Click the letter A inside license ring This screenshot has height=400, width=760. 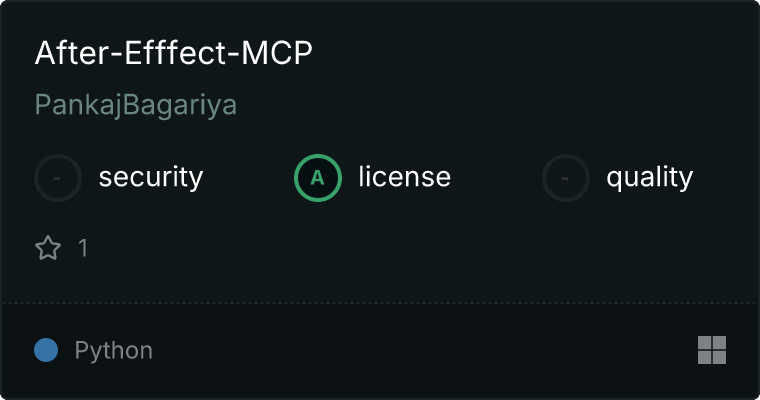(x=317, y=178)
